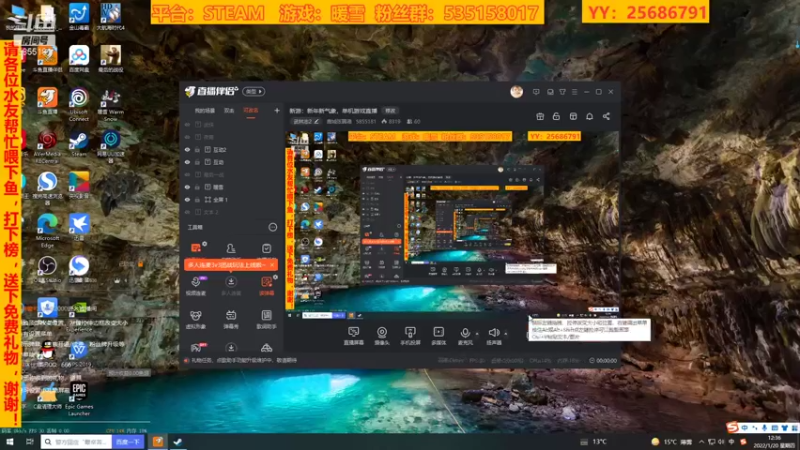
Task: Open the calendar-check toolbox icon
Action: click(x=266, y=248)
